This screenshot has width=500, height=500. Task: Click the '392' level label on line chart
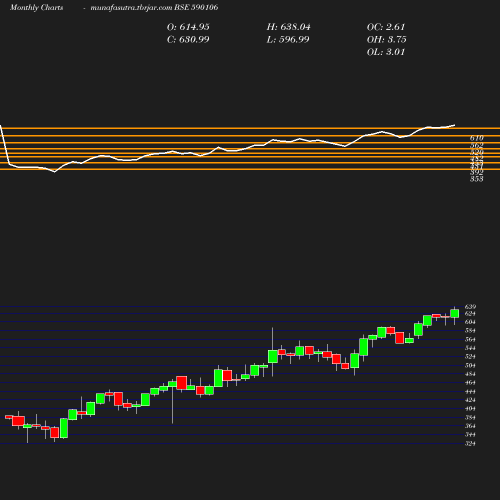click(477, 172)
